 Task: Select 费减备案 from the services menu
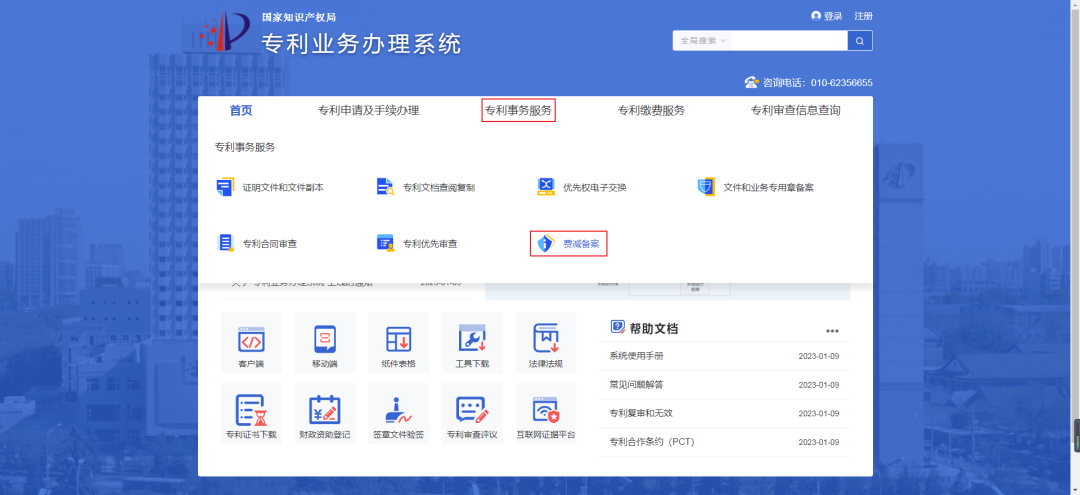pos(569,243)
